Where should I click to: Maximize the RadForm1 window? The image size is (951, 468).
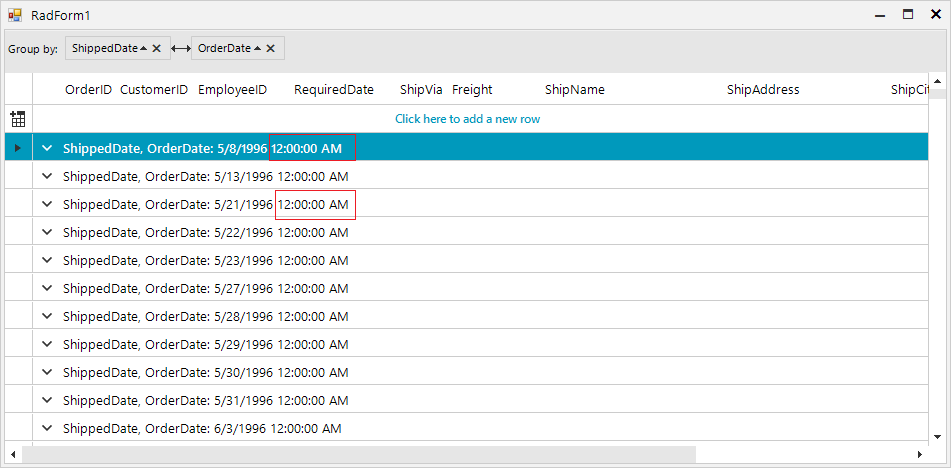[x=908, y=15]
